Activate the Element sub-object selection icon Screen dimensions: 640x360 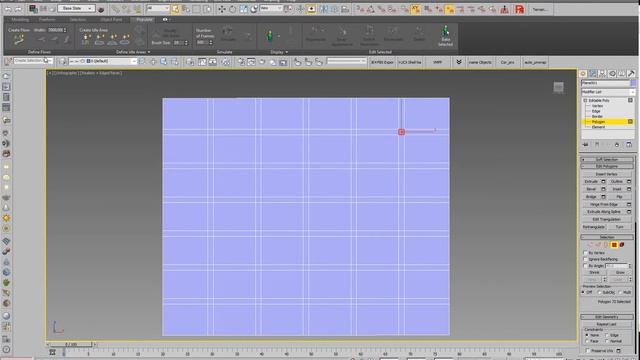click(622, 245)
